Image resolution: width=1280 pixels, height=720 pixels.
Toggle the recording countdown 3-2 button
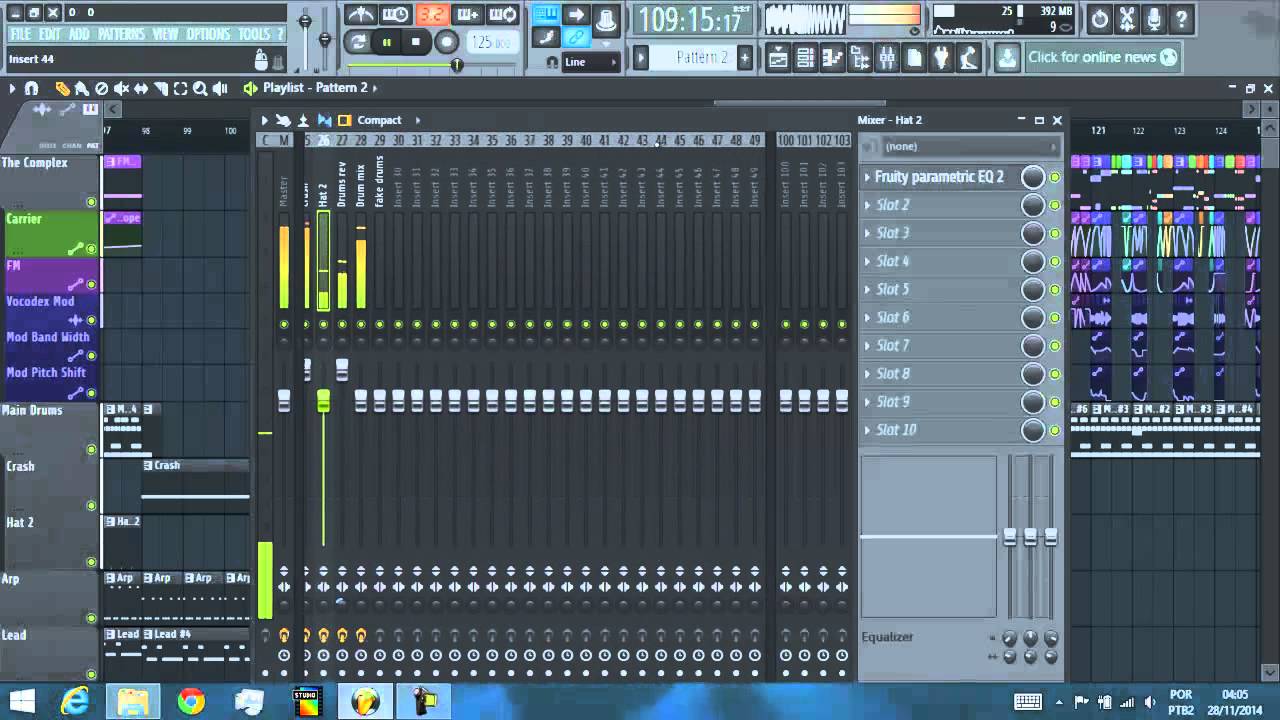[x=432, y=15]
